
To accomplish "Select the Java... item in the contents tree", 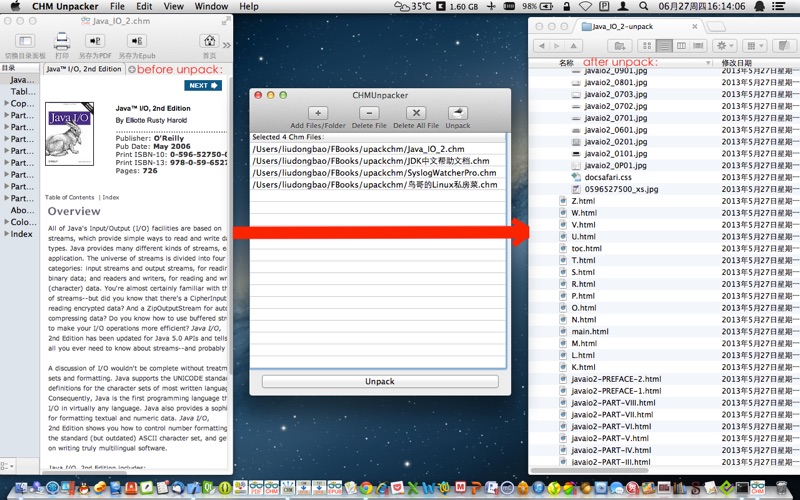I will pos(22,80).
